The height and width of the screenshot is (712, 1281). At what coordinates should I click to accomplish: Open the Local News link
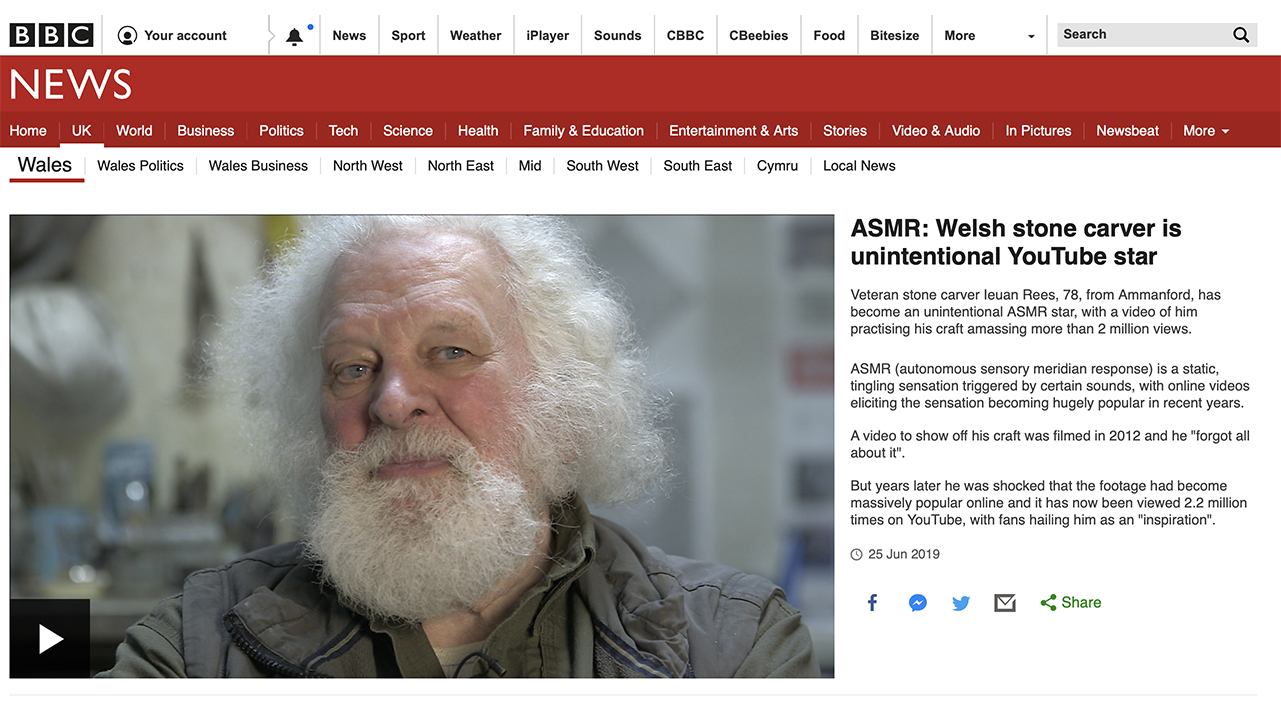[859, 166]
